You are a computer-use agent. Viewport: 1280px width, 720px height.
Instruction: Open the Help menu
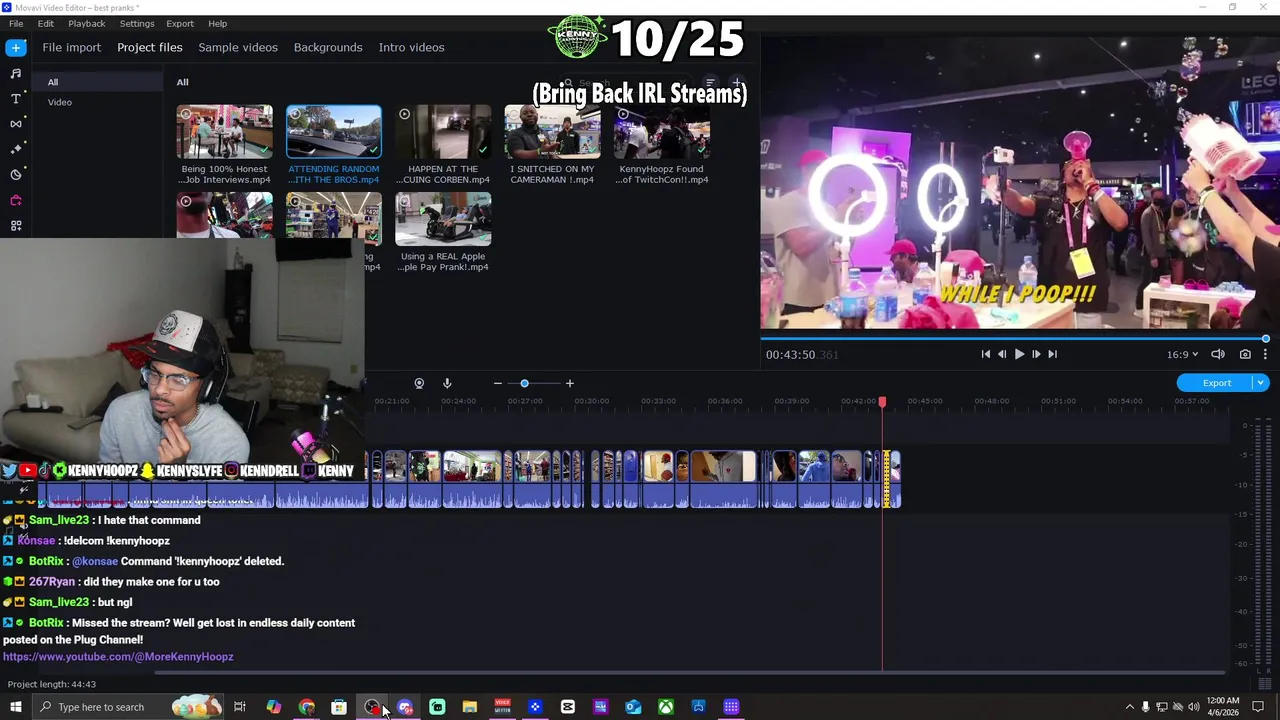(217, 23)
